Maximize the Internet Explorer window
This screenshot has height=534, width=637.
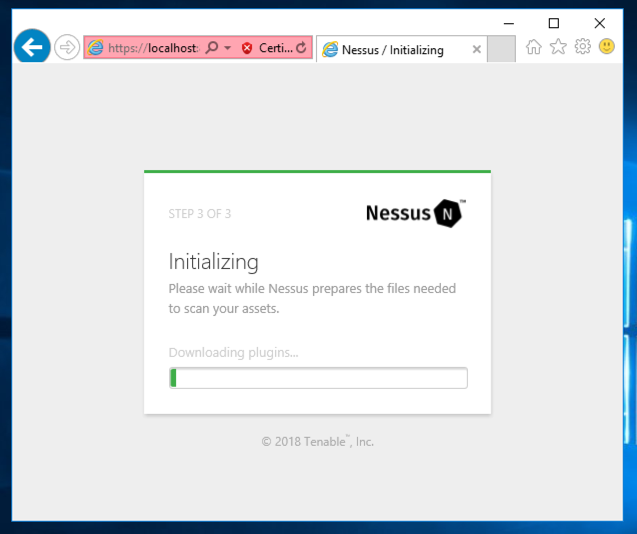click(554, 23)
